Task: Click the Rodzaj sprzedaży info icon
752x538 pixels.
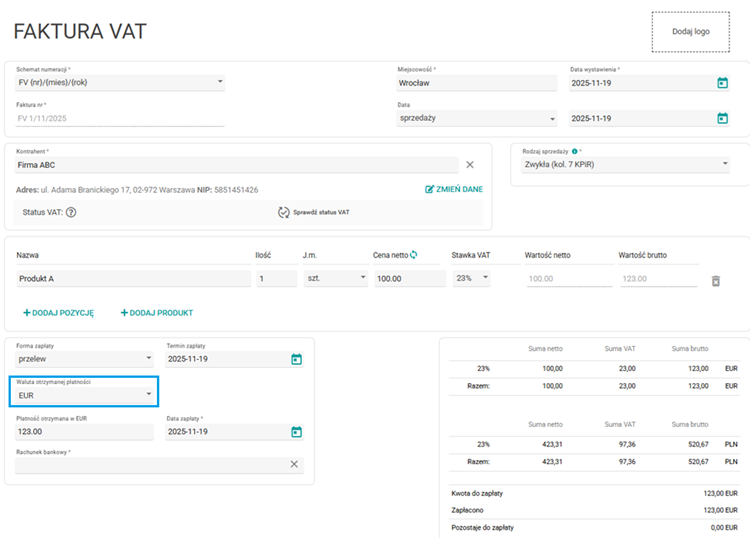Action: tap(573, 152)
